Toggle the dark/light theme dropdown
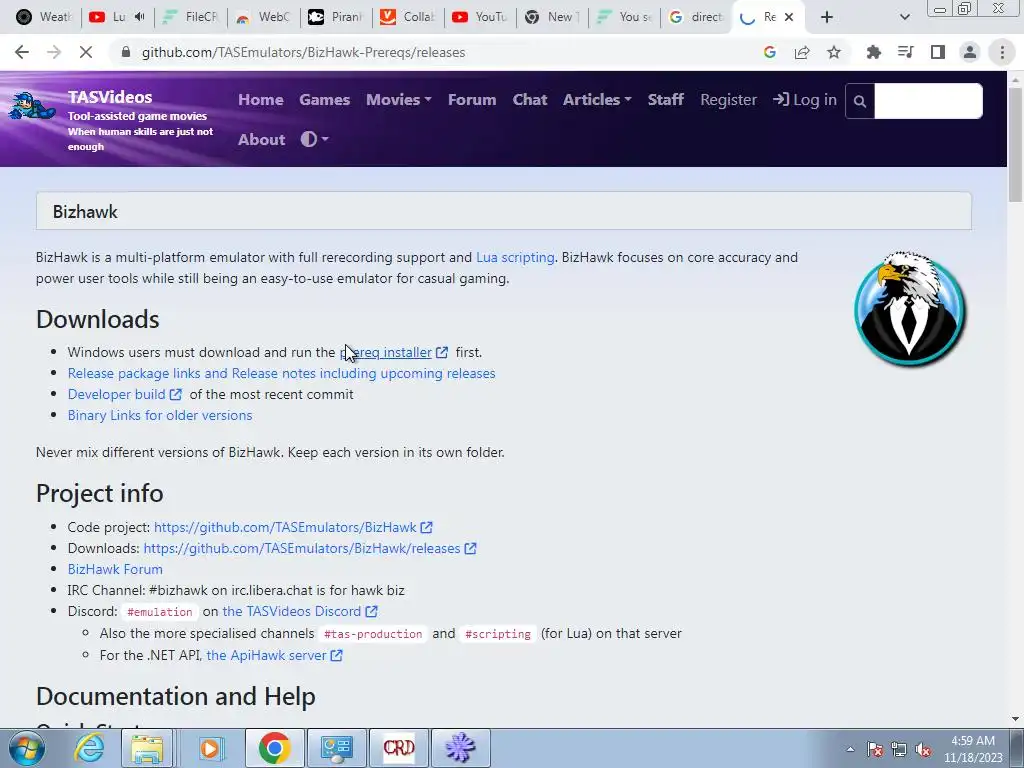Image resolution: width=1024 pixels, height=768 pixels. [314, 139]
